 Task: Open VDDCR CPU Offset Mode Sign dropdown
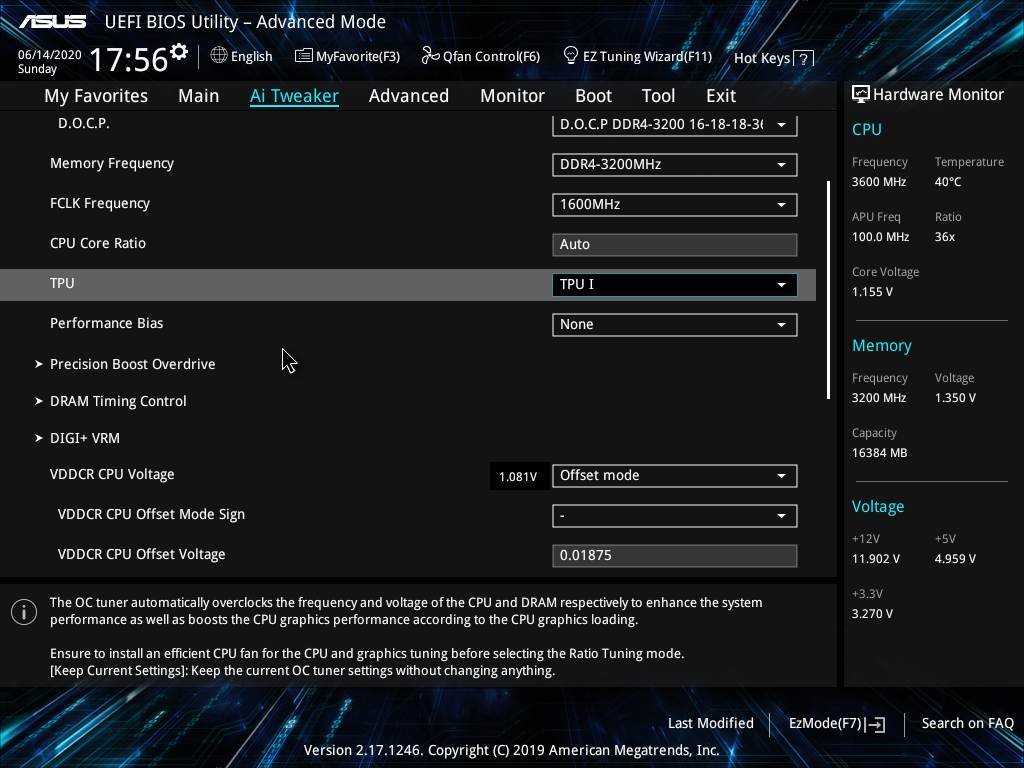click(675, 515)
